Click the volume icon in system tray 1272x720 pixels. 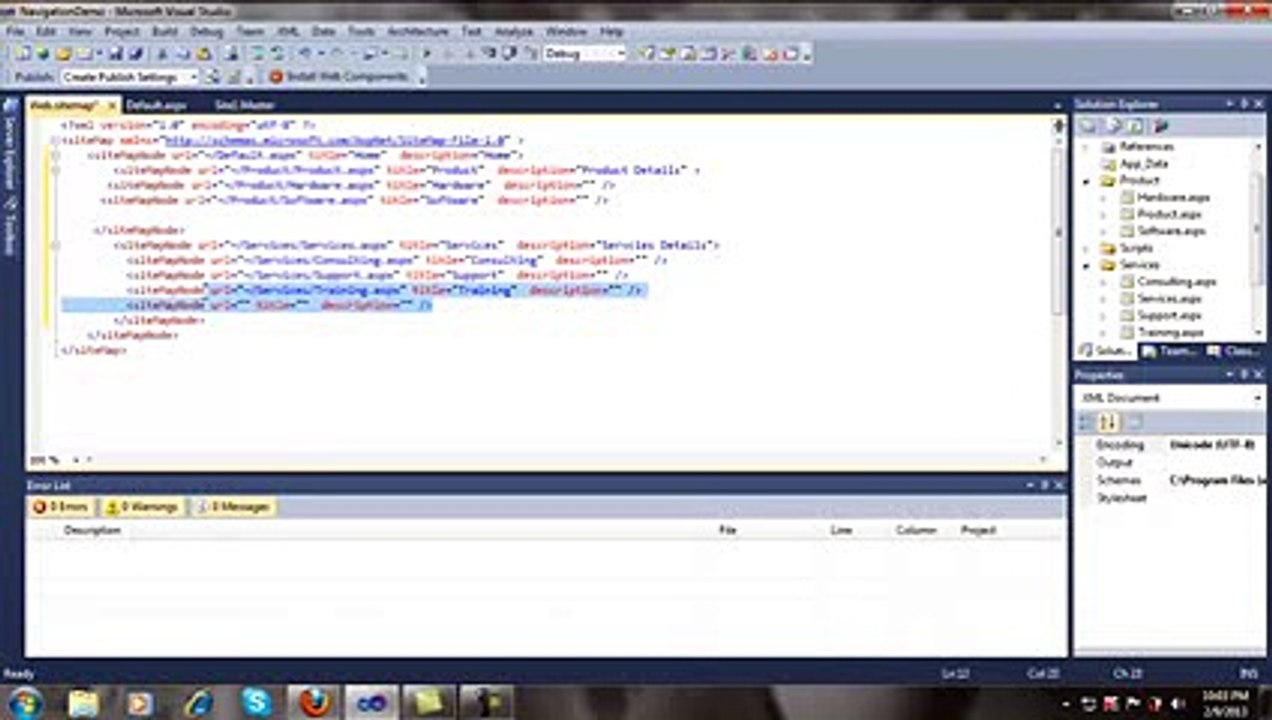pyautogui.click(x=1176, y=703)
